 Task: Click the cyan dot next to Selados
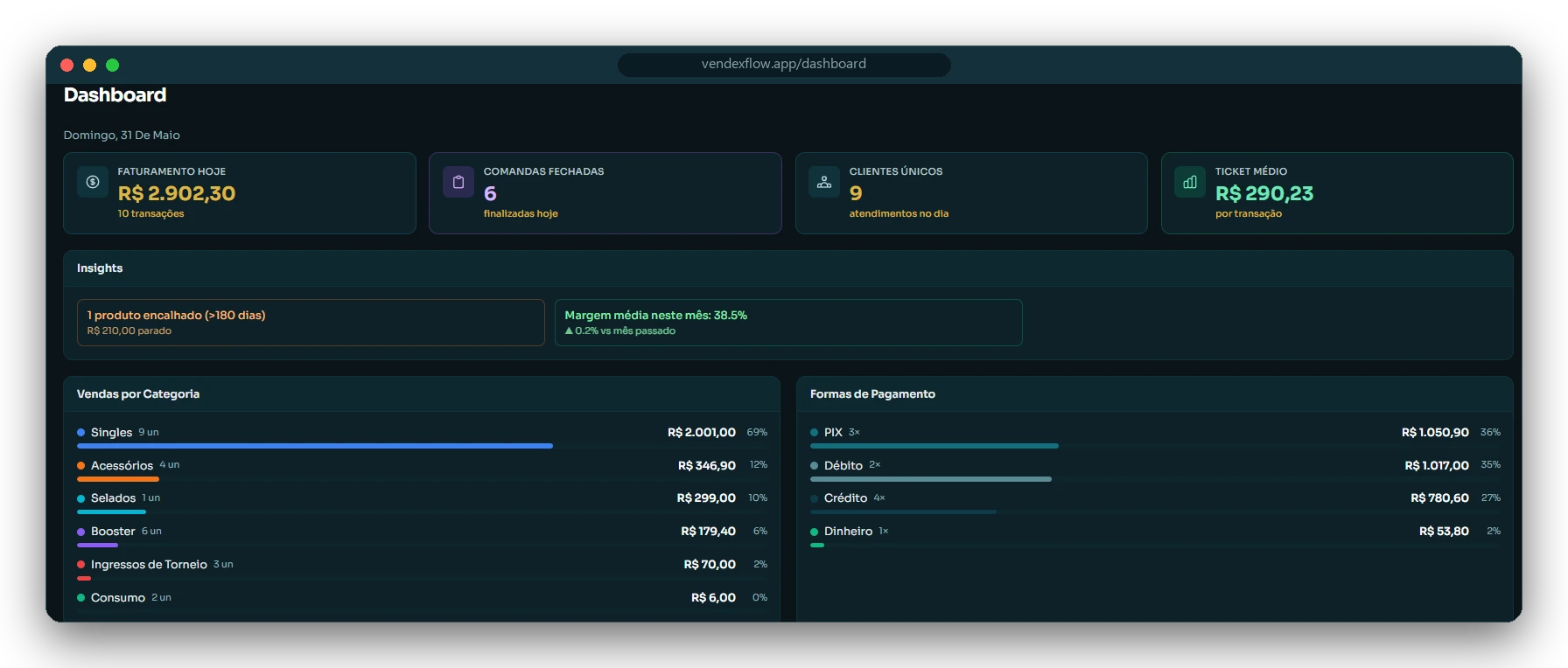pos(80,498)
